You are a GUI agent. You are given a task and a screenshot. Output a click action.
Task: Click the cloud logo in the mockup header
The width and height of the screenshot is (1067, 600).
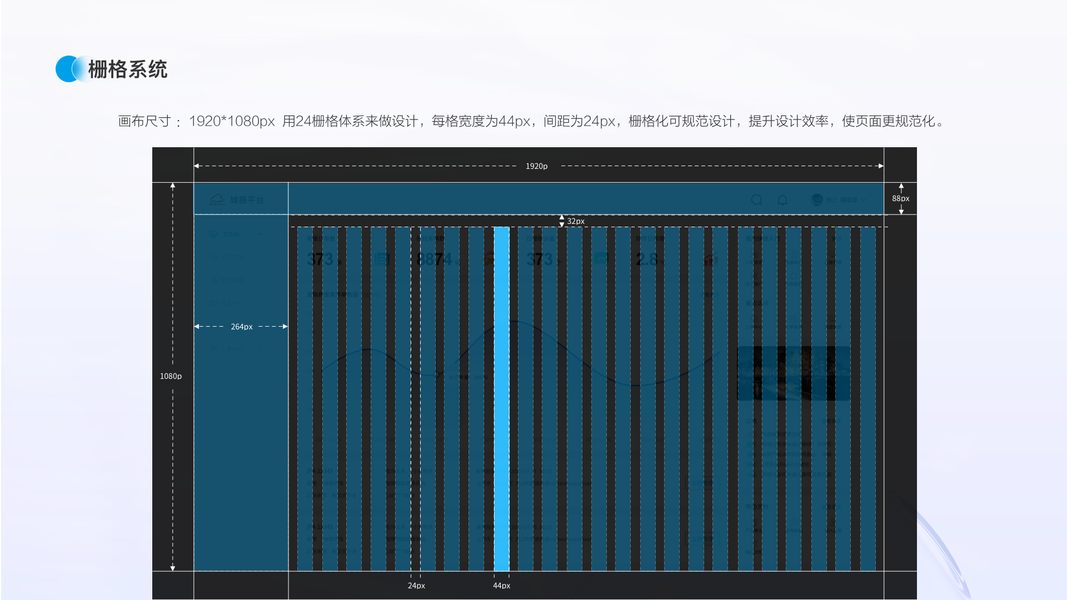pos(217,199)
